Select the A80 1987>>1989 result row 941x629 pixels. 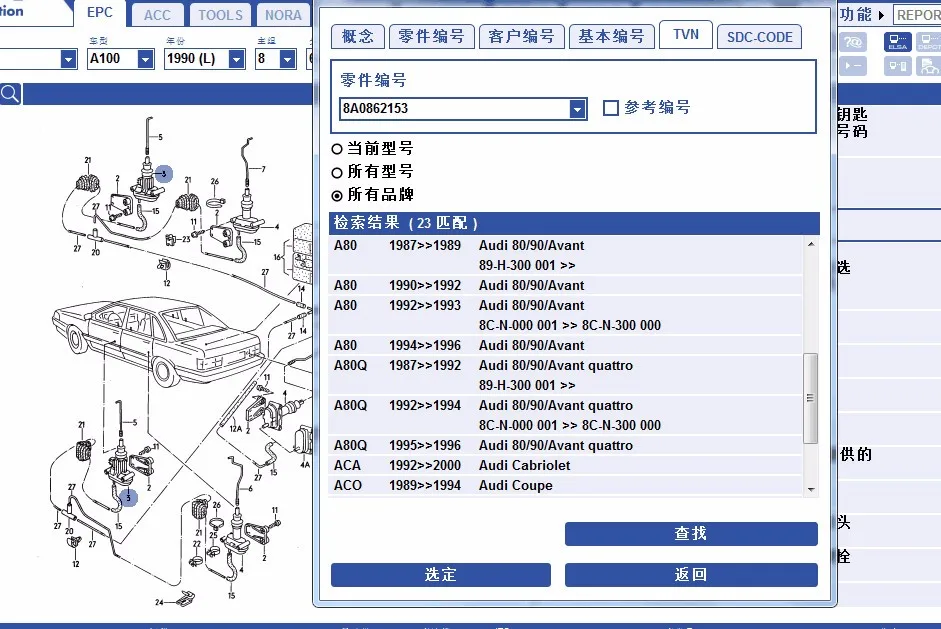[x=565, y=255]
